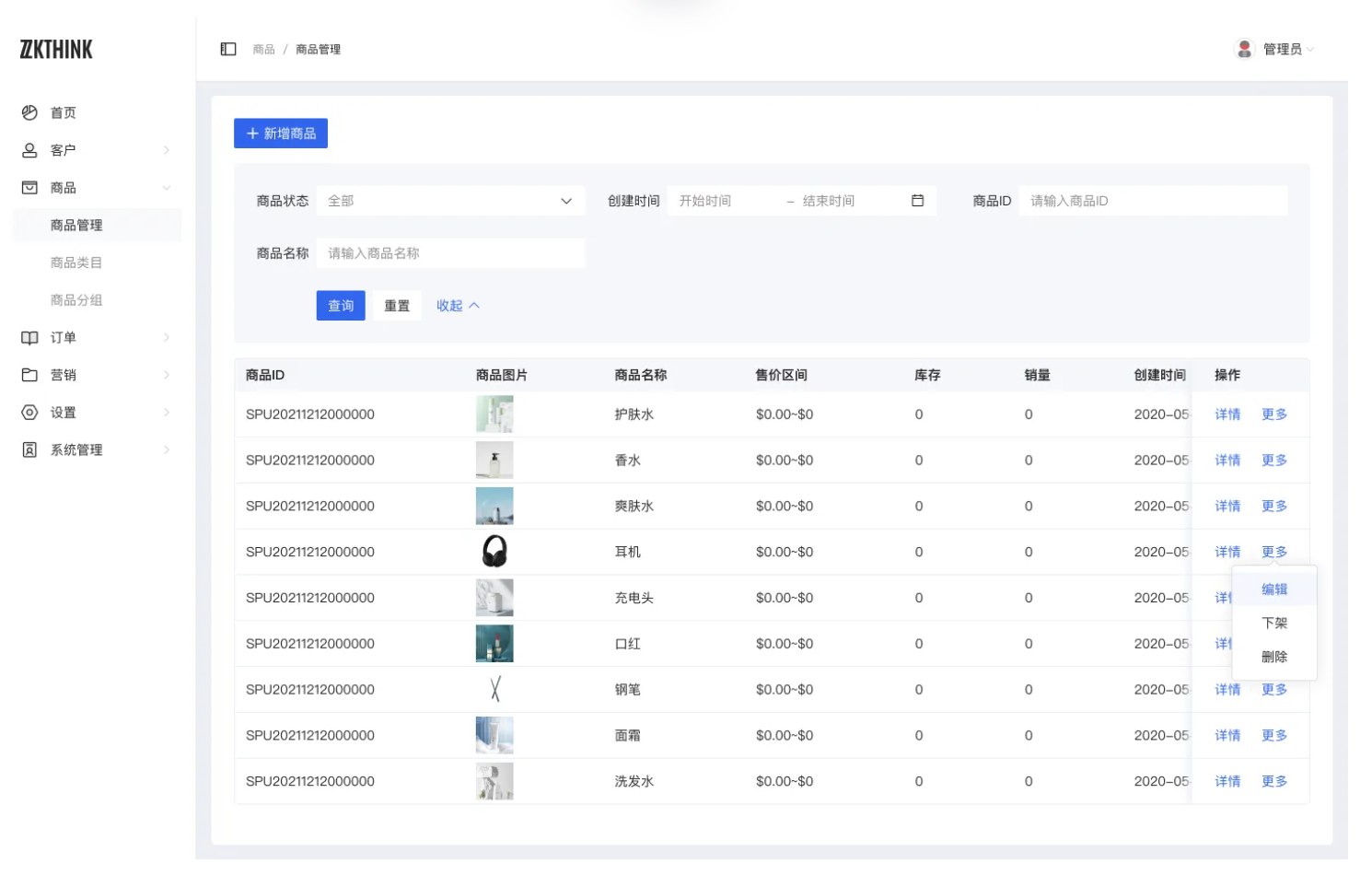The height and width of the screenshot is (875, 1372).
Task: Click the ZKTHINK logo
Action: (x=56, y=50)
